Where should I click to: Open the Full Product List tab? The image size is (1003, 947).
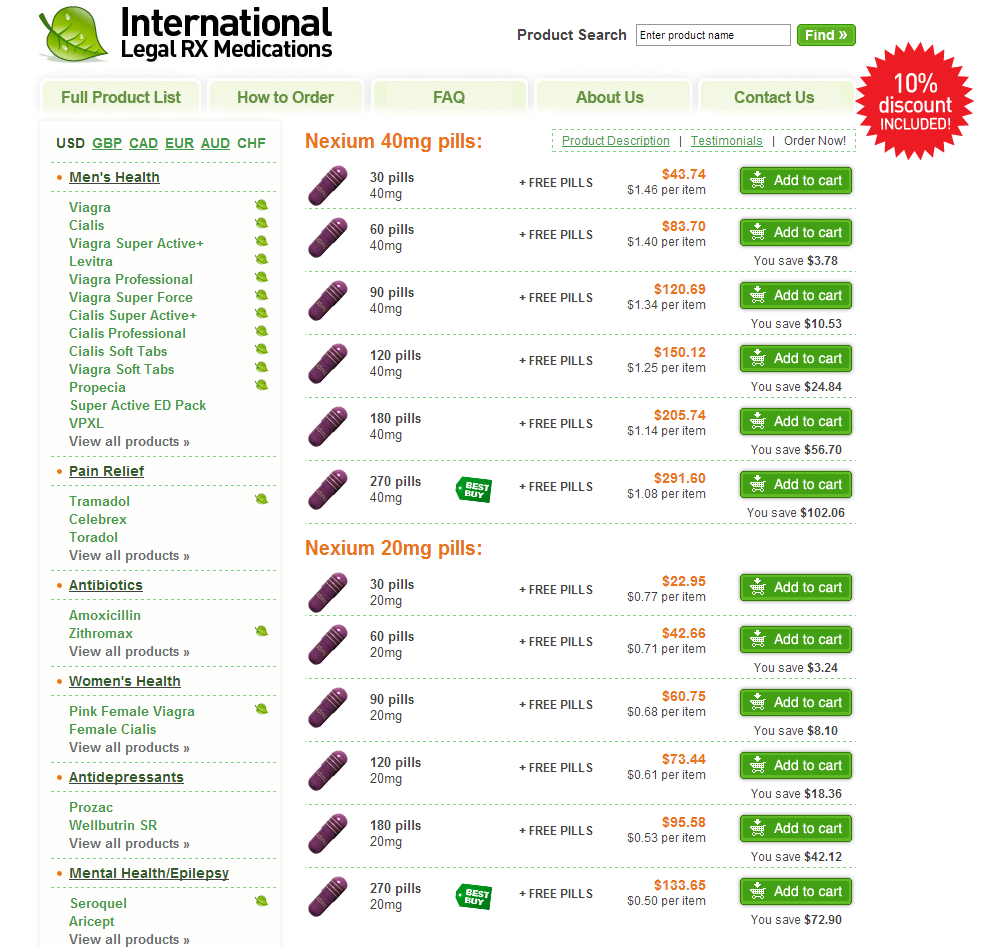pos(121,97)
